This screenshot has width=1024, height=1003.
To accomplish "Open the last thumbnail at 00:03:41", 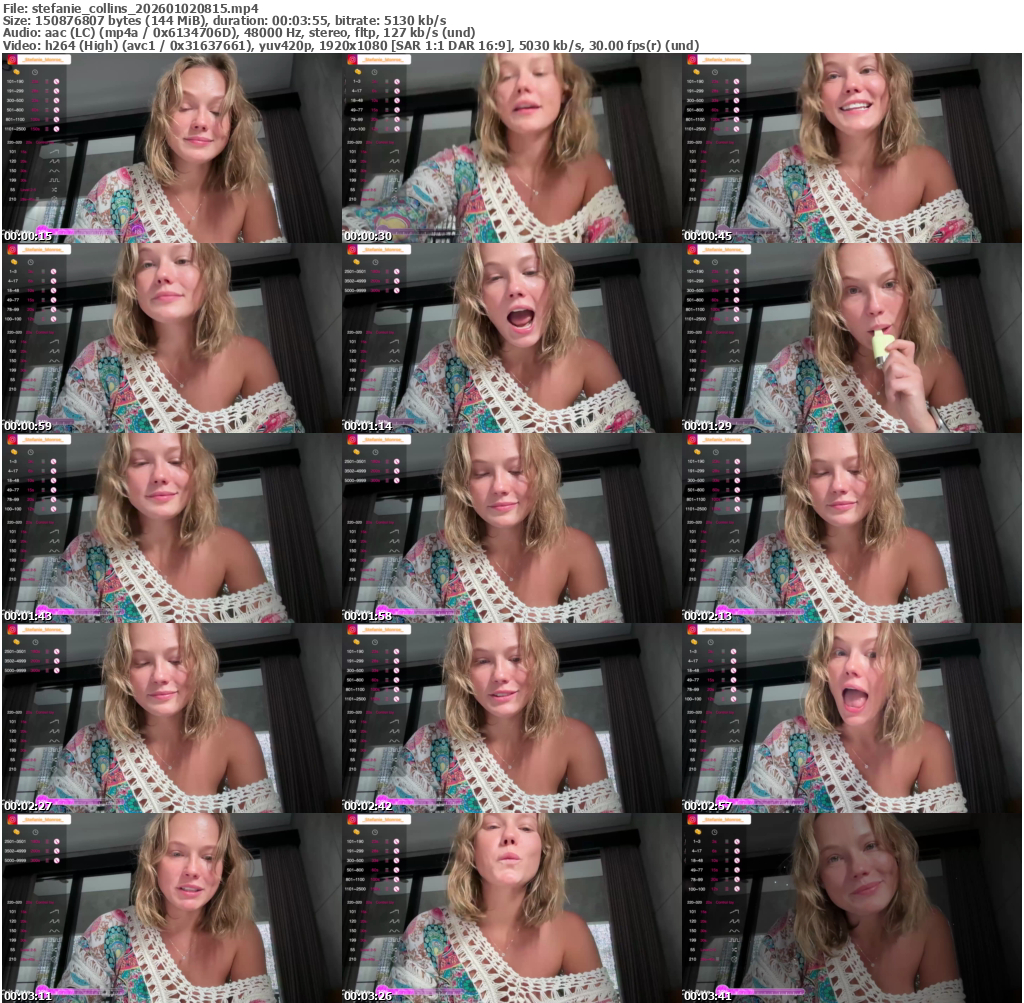I will (851, 908).
